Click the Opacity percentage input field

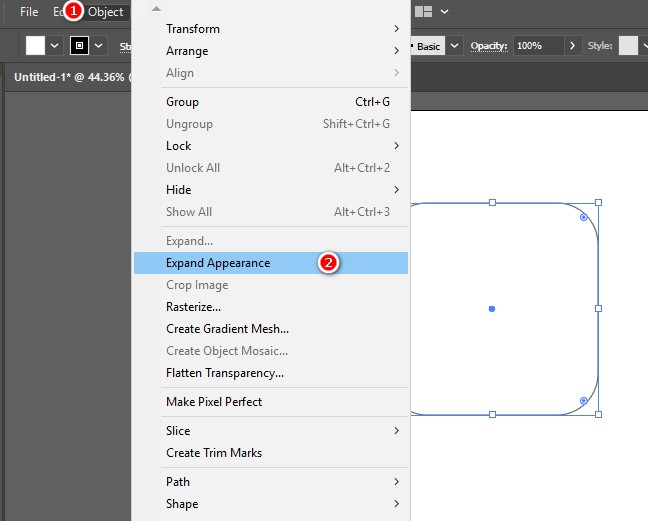point(537,46)
